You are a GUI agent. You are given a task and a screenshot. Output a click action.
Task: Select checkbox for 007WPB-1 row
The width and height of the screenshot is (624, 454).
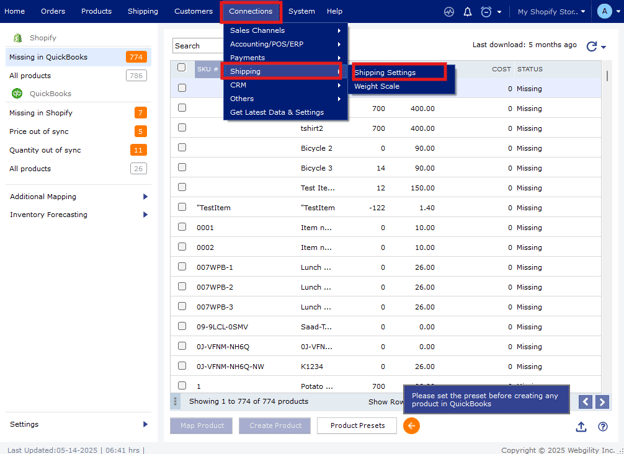(x=181, y=267)
